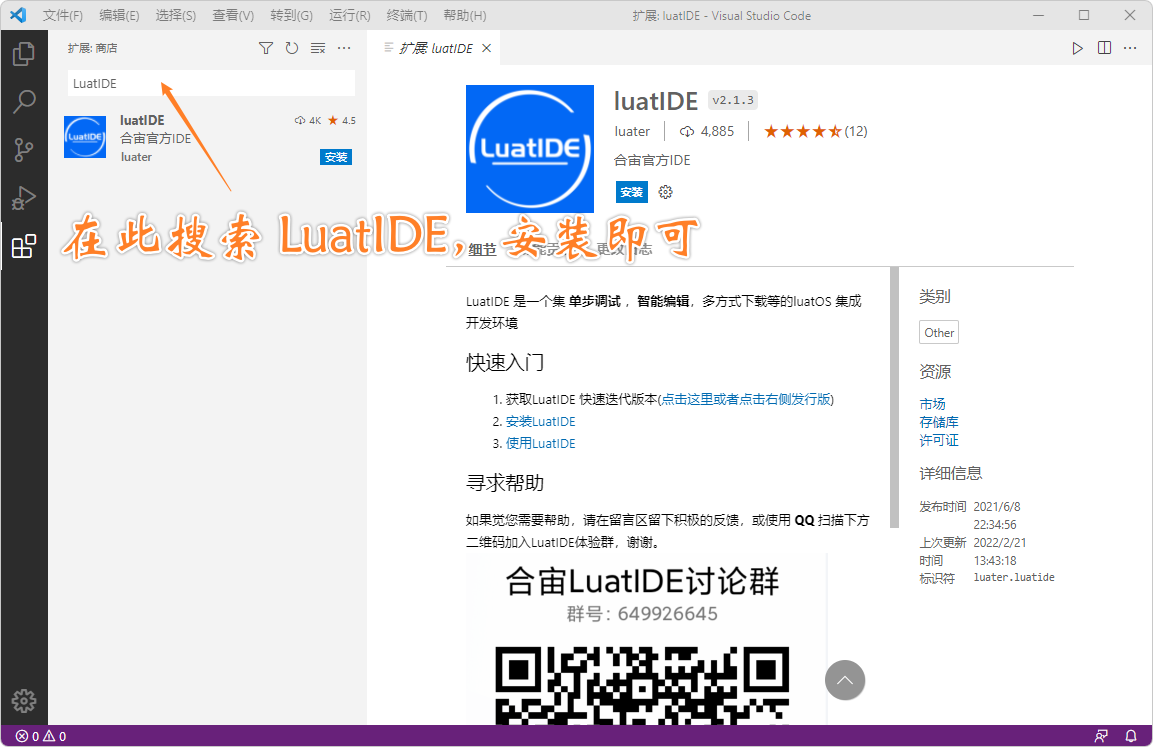The height and width of the screenshot is (747, 1153).
Task: Open the 使用LuatIDE link
Action: (540, 443)
